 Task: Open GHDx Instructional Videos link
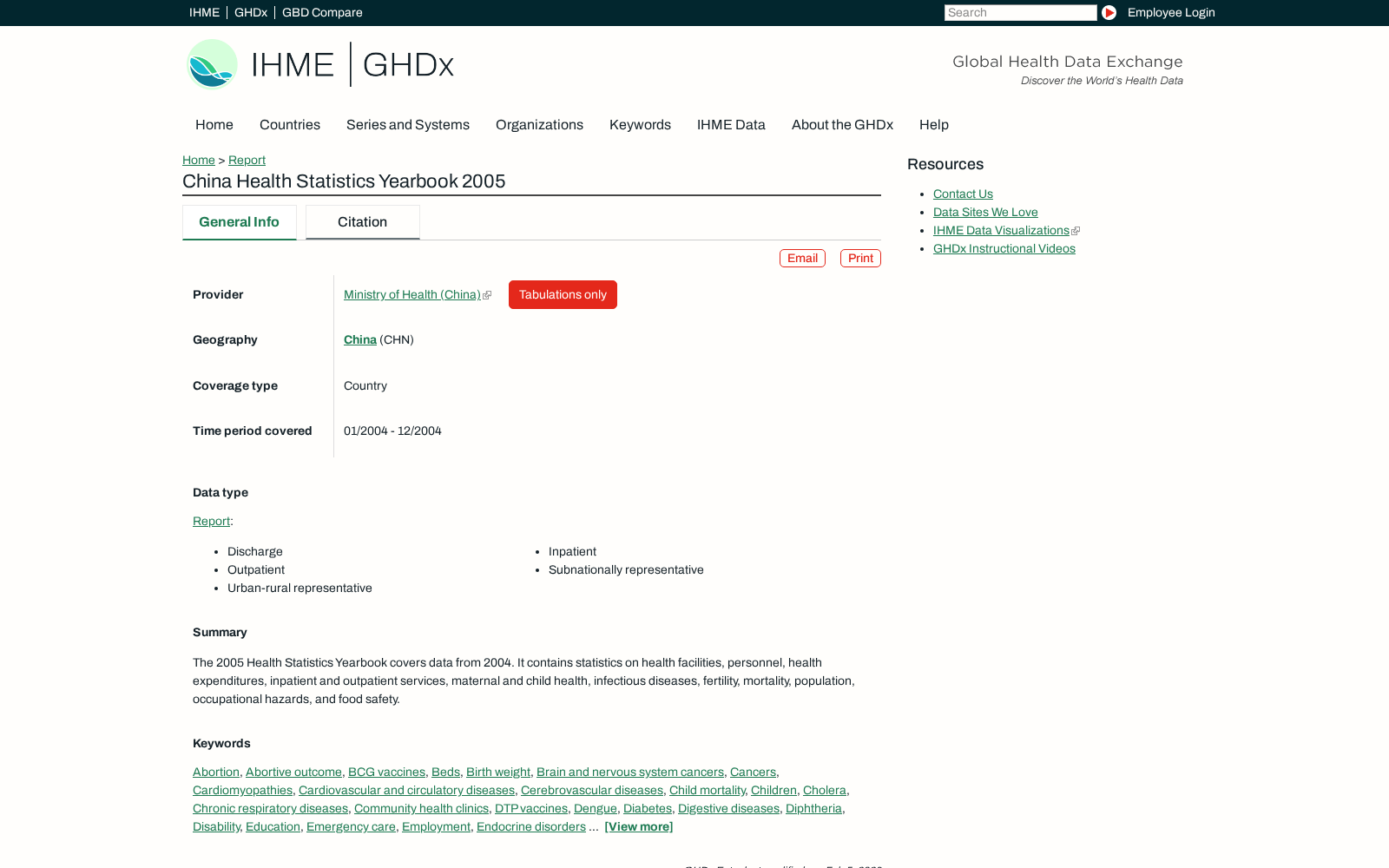(1004, 248)
